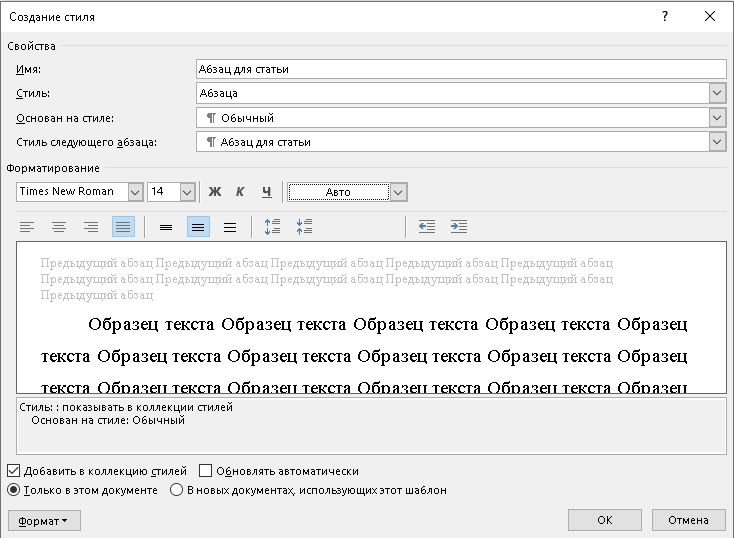
Task: Open the Times New Roman font dropdown
Action: click(x=135, y=192)
